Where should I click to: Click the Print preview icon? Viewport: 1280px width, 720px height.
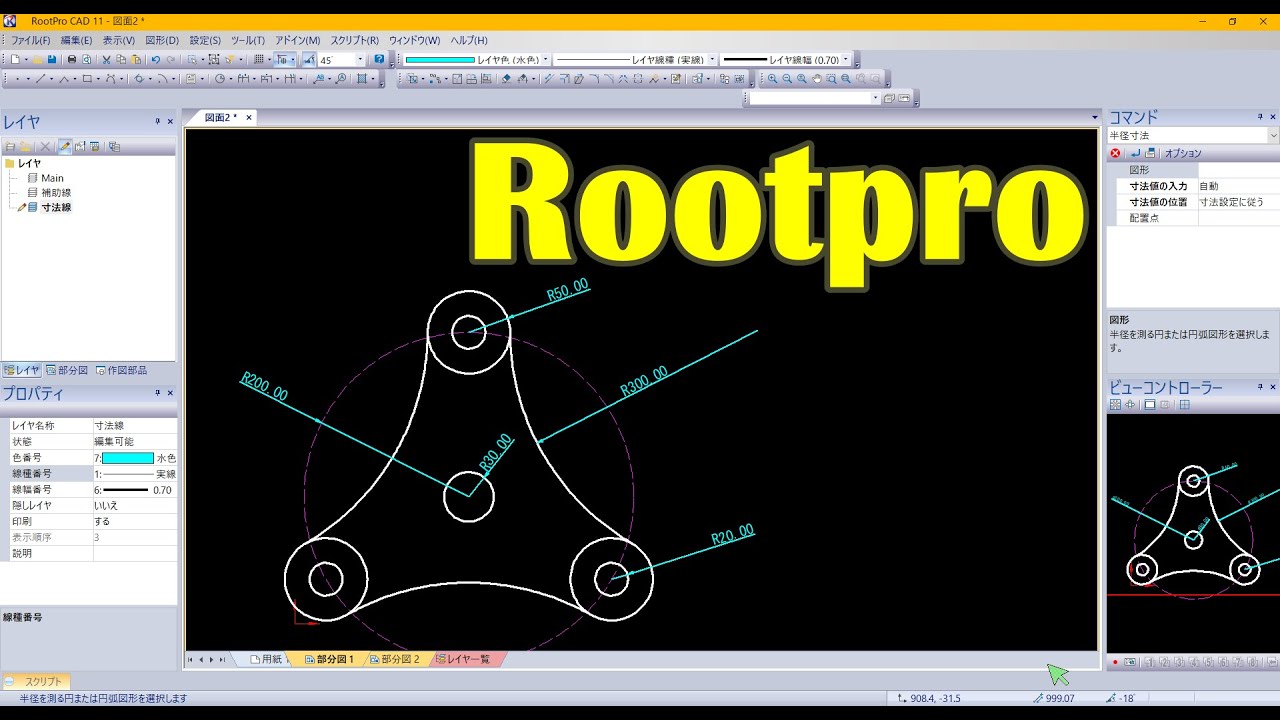(87, 59)
